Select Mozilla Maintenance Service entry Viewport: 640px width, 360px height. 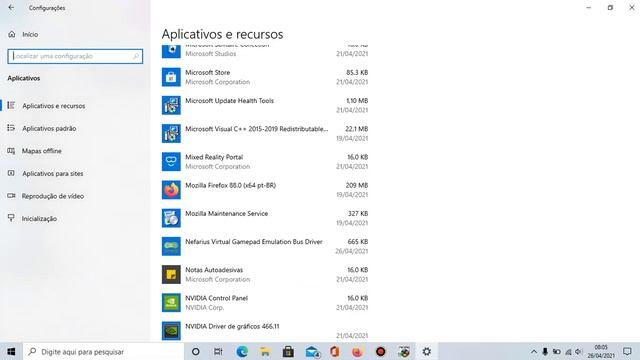point(227,213)
